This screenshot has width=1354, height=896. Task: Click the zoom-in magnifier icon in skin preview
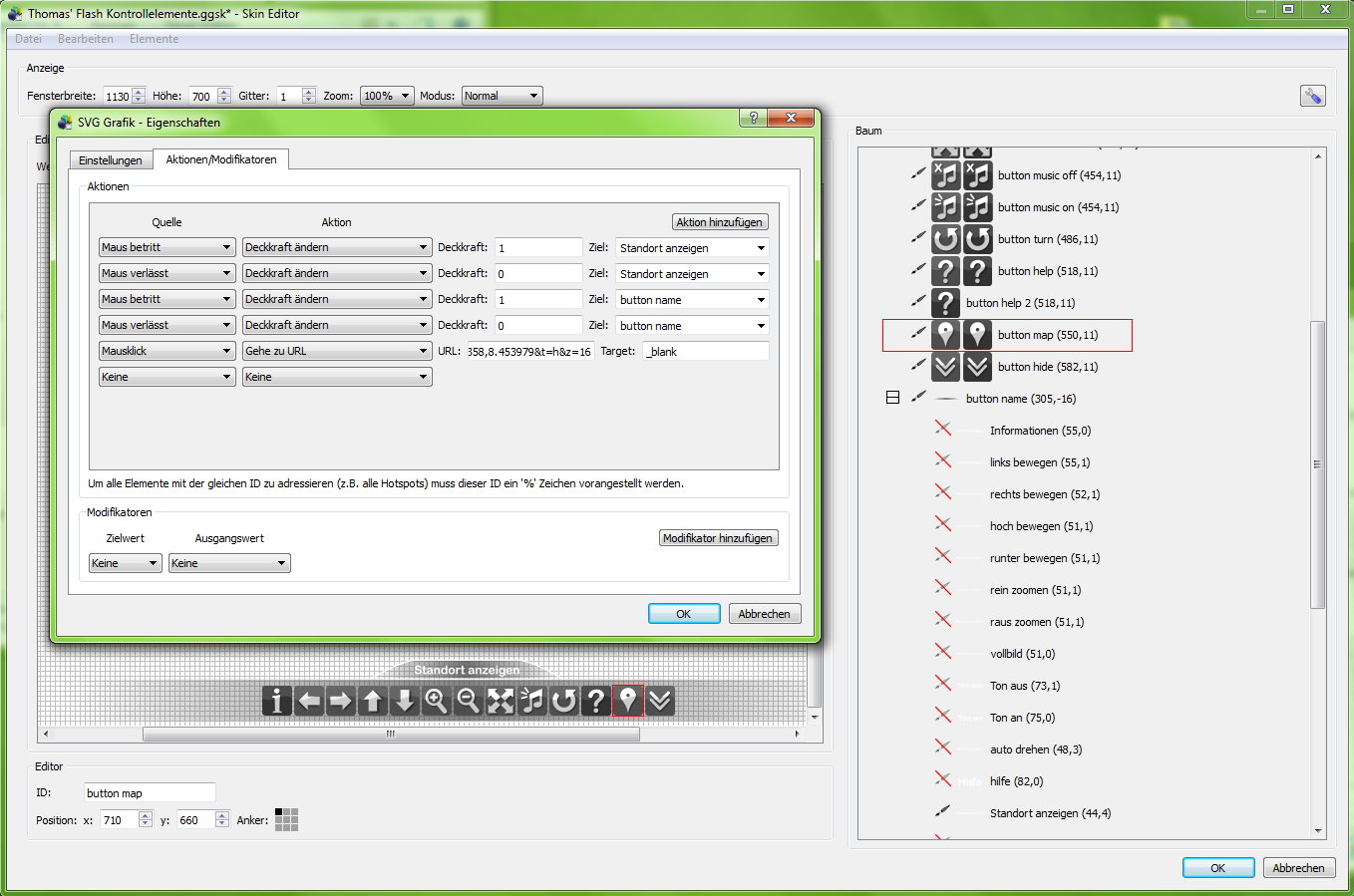[436, 701]
